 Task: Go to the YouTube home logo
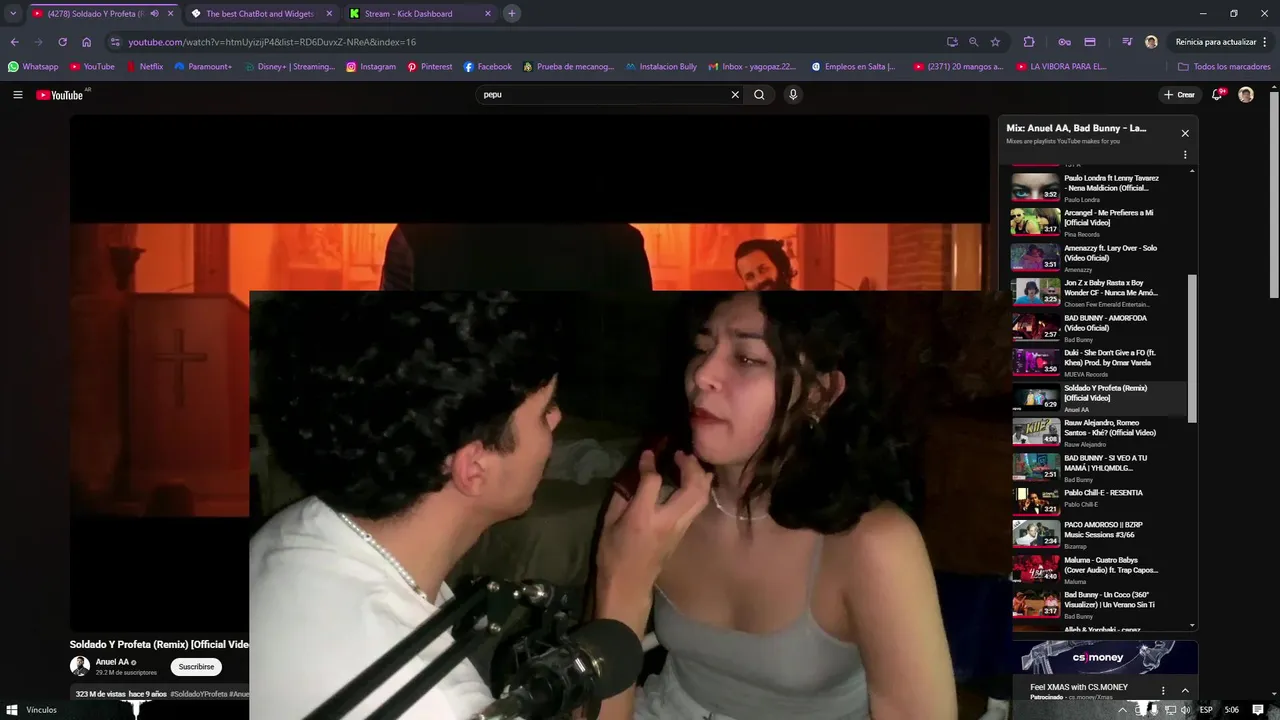click(60, 95)
